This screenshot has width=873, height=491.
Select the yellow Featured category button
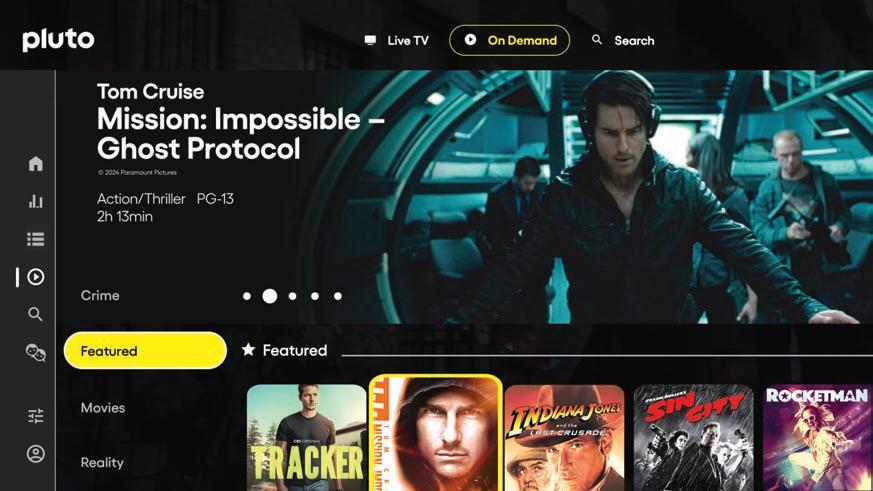(x=145, y=351)
